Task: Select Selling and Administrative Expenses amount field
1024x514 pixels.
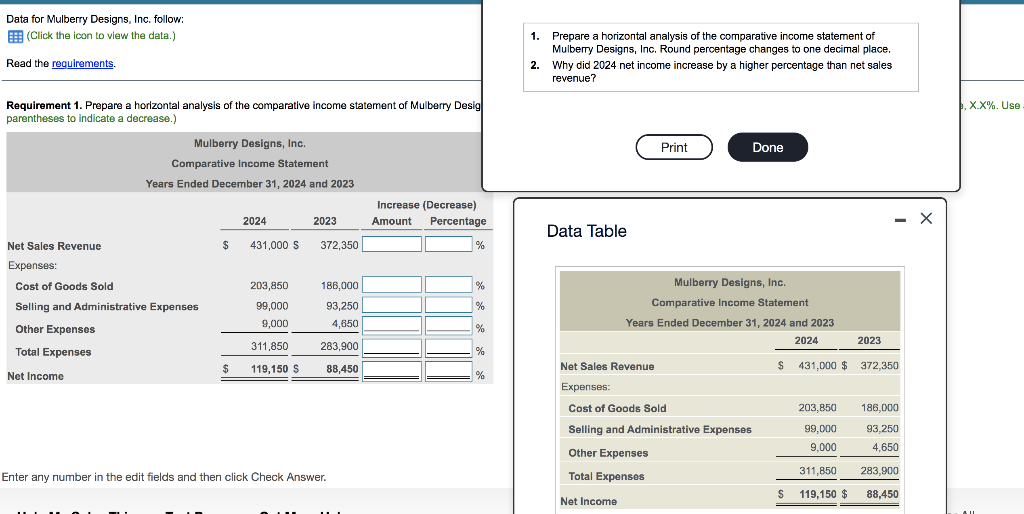Action: [392, 305]
